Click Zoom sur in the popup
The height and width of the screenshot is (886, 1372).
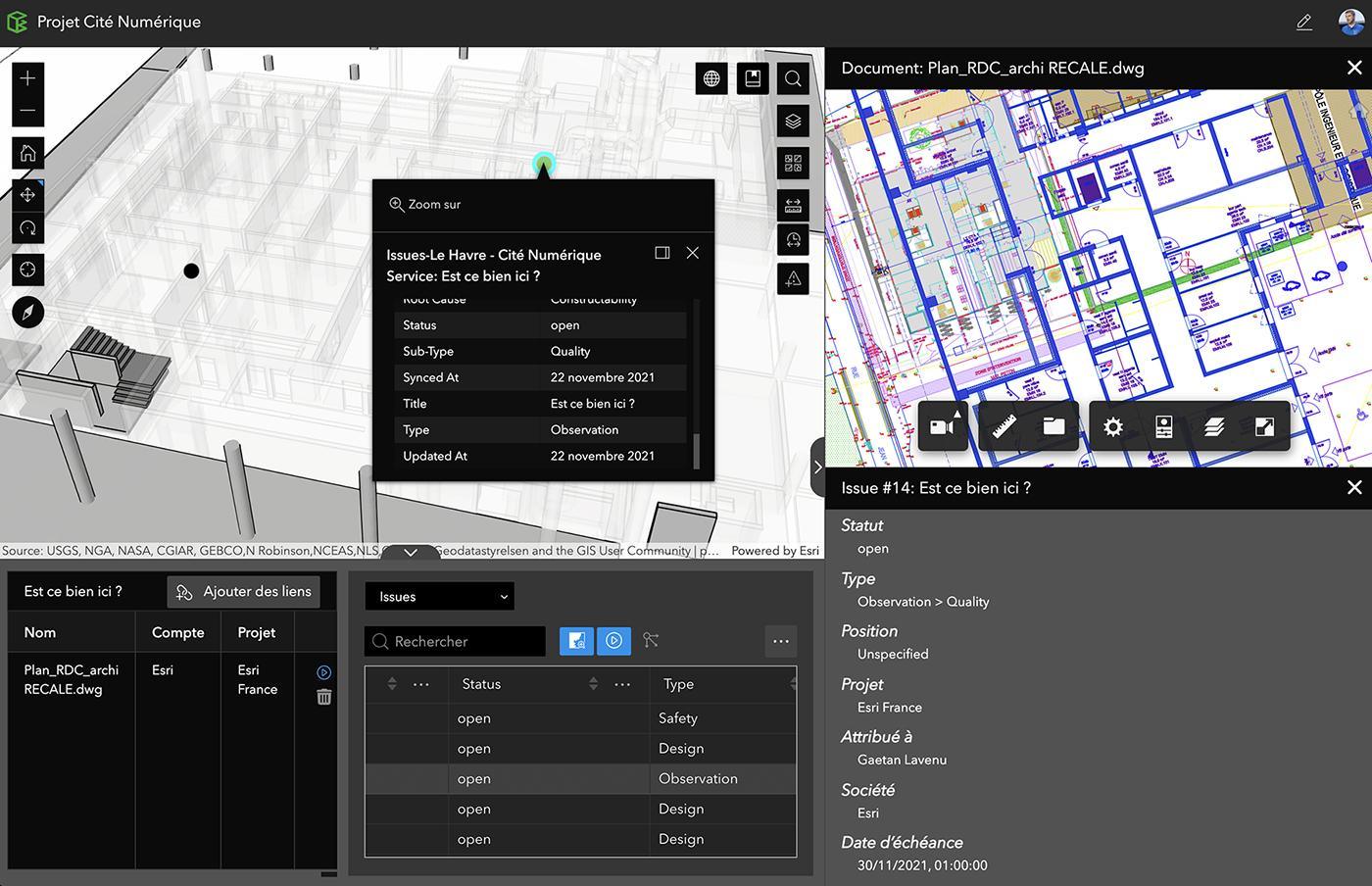click(x=425, y=205)
